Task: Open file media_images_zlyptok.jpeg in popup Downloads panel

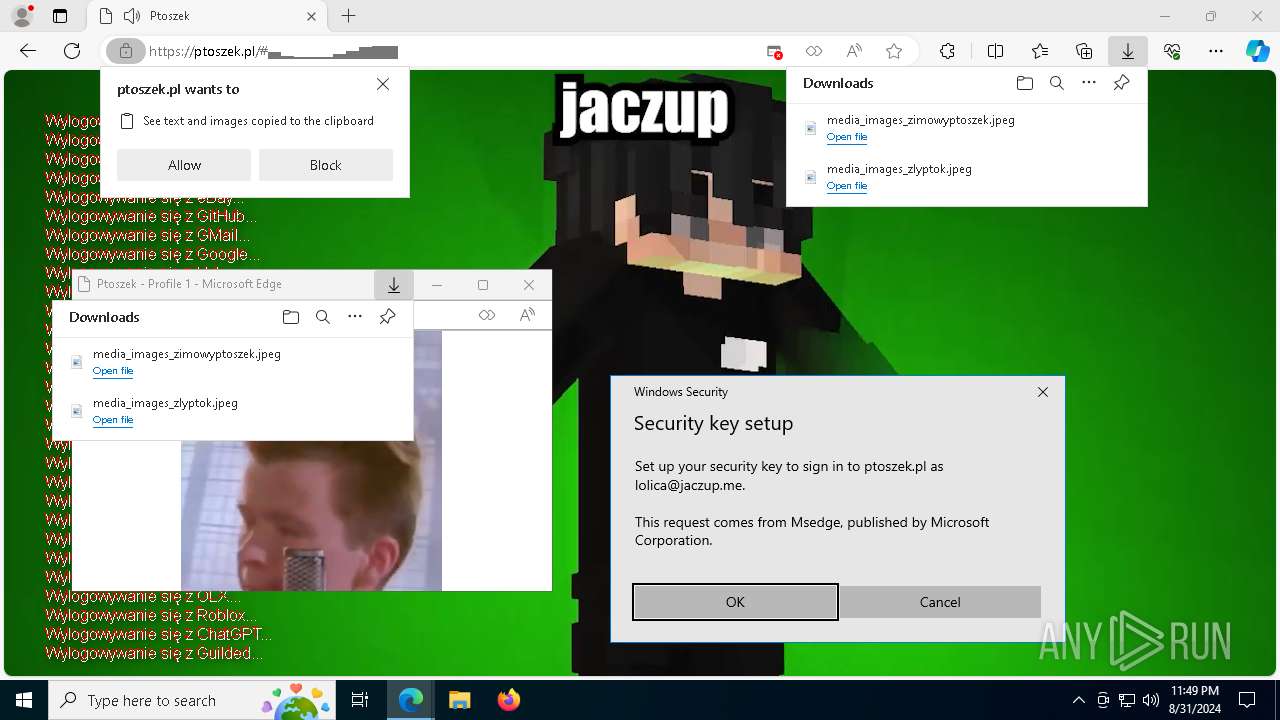Action: (x=113, y=420)
